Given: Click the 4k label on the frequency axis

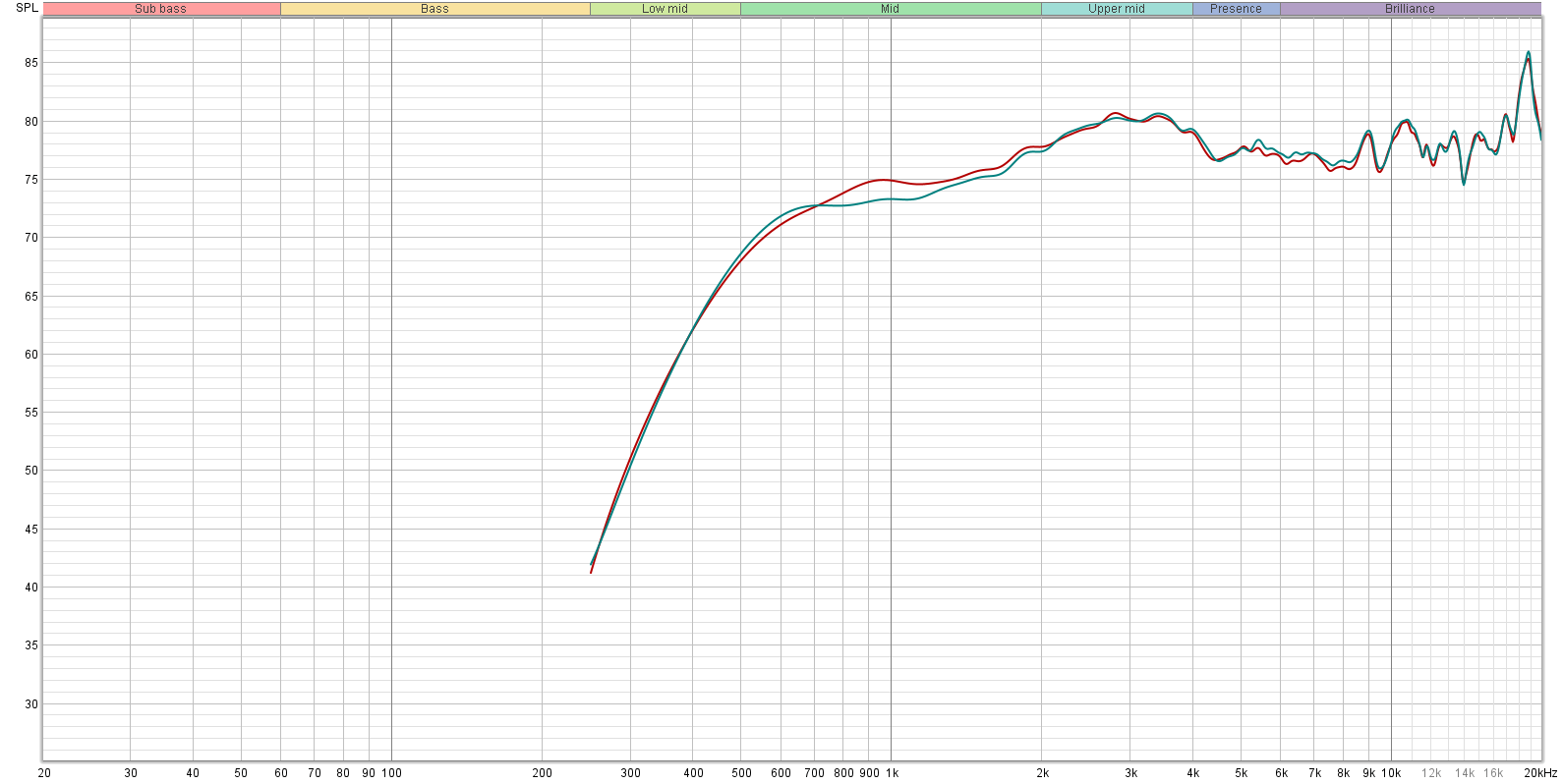Looking at the screenshot, I should pos(1192,773).
